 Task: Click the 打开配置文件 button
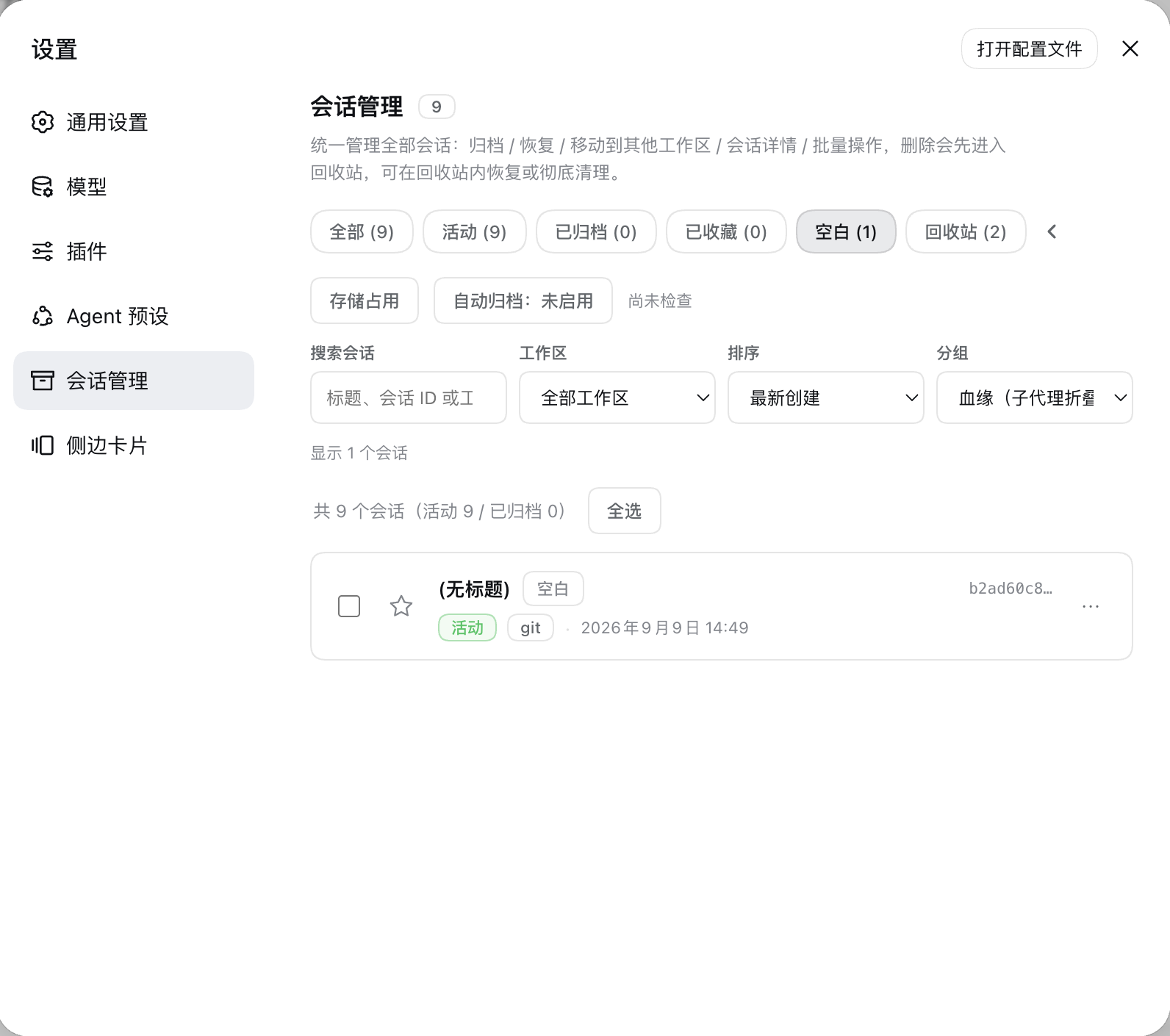click(x=1030, y=48)
